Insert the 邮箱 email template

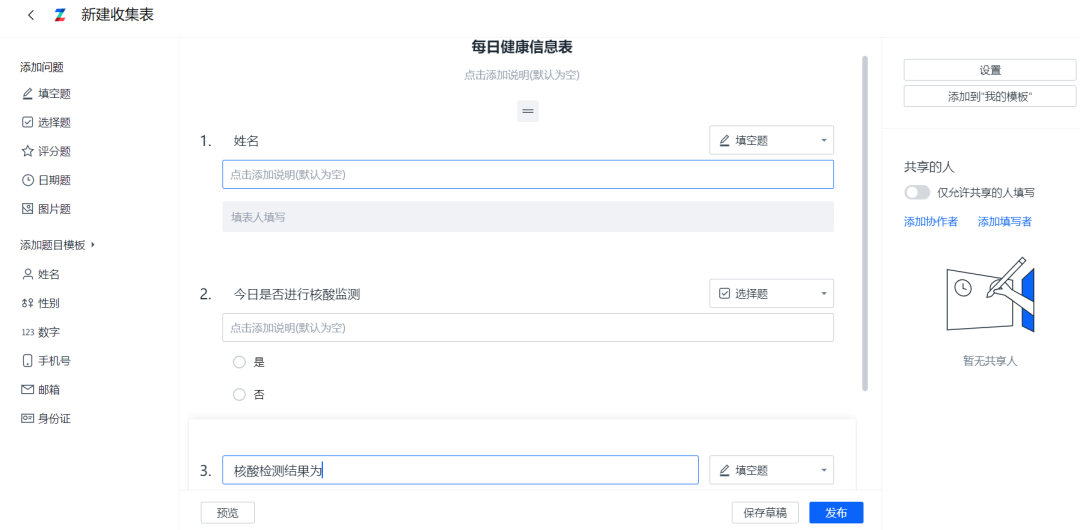point(41,389)
